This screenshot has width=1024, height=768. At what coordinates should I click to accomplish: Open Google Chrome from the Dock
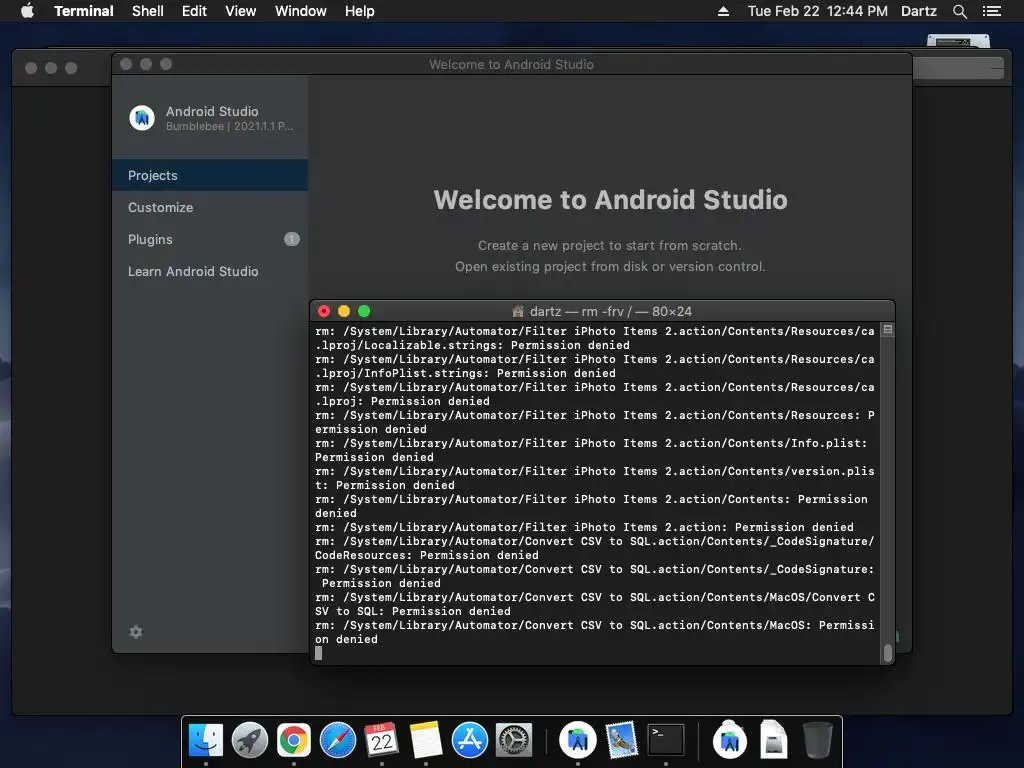click(294, 740)
